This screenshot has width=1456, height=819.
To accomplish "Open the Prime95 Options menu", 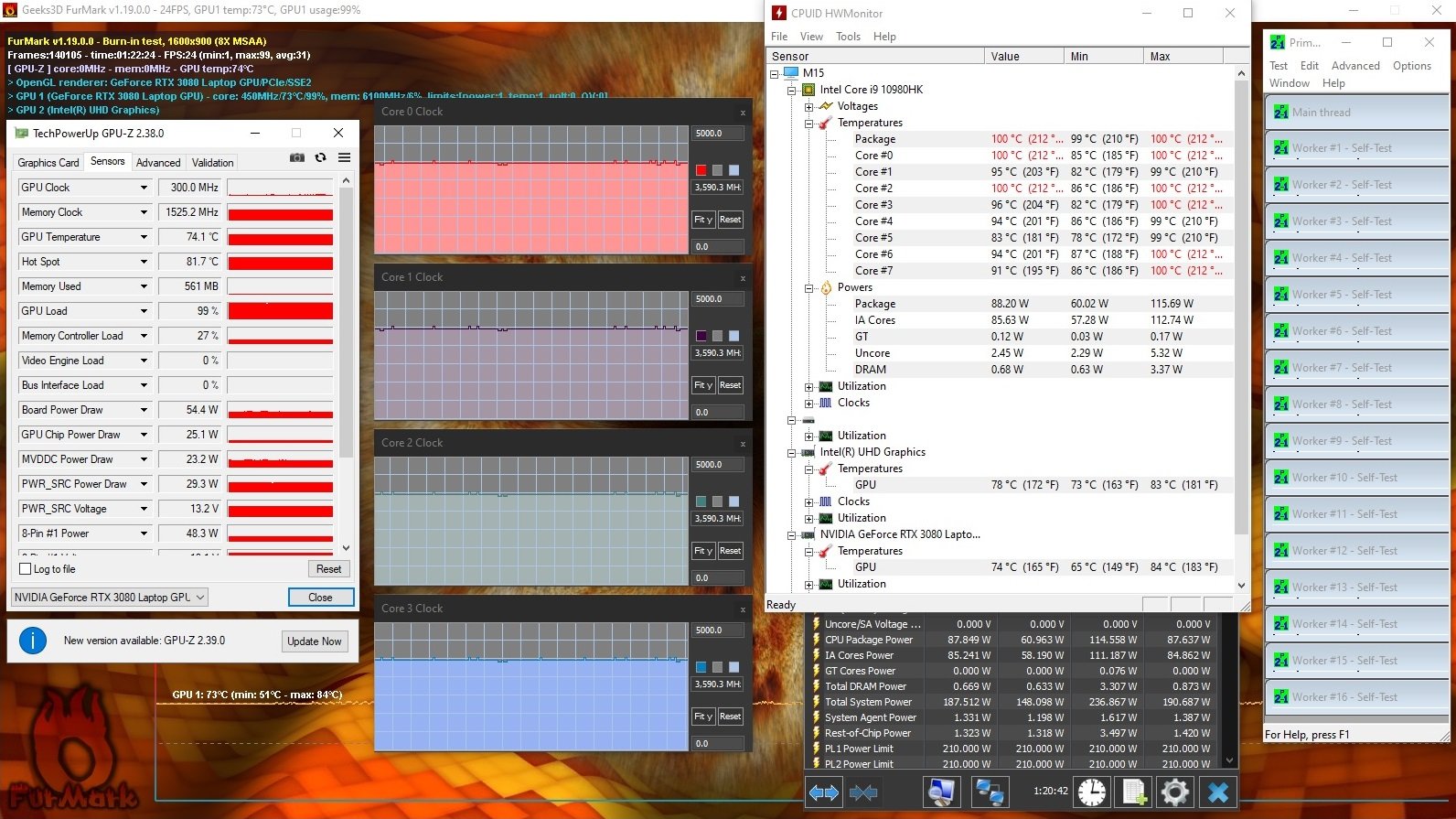I will (1412, 66).
